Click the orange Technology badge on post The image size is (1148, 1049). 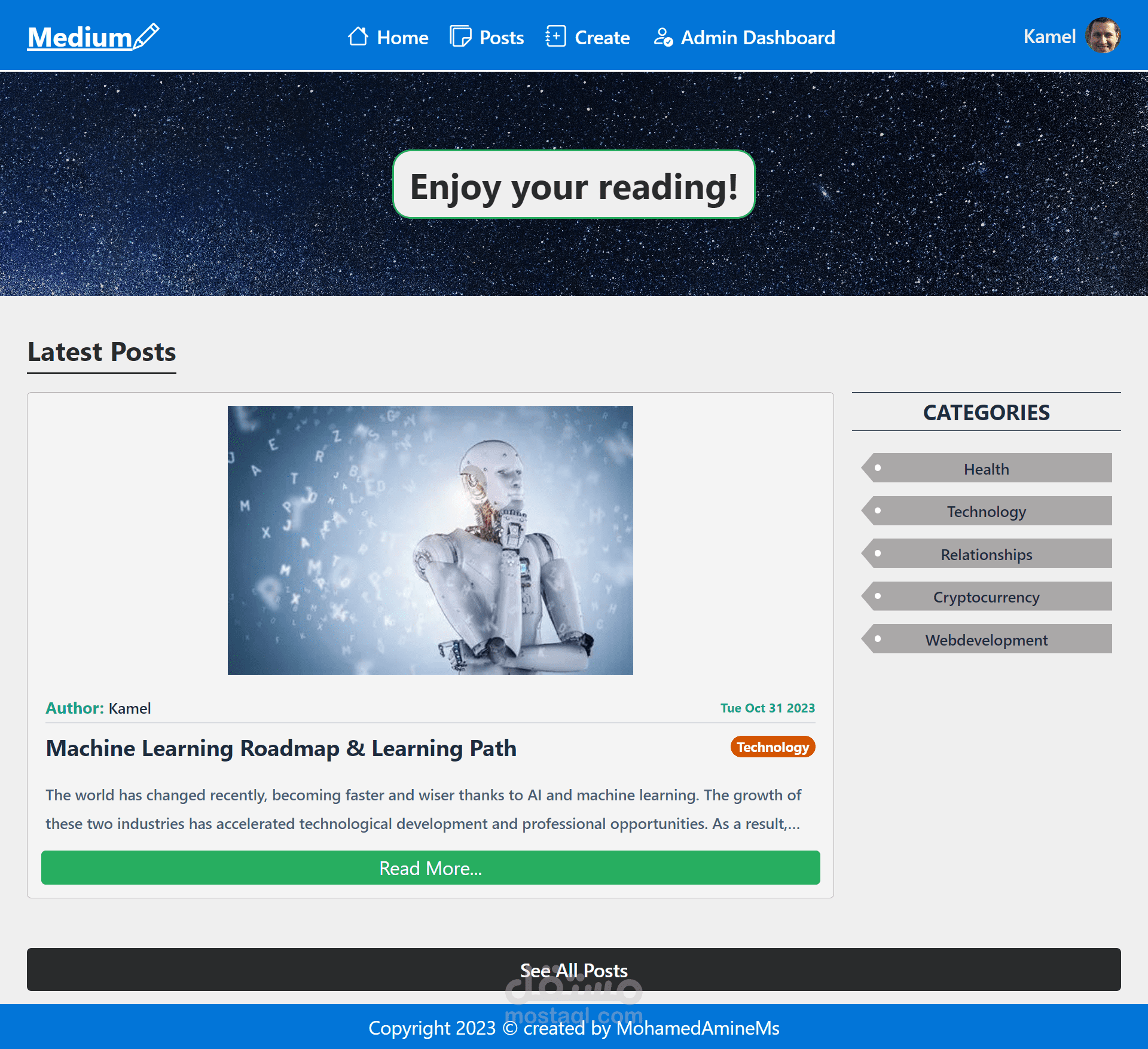pyautogui.click(x=773, y=747)
